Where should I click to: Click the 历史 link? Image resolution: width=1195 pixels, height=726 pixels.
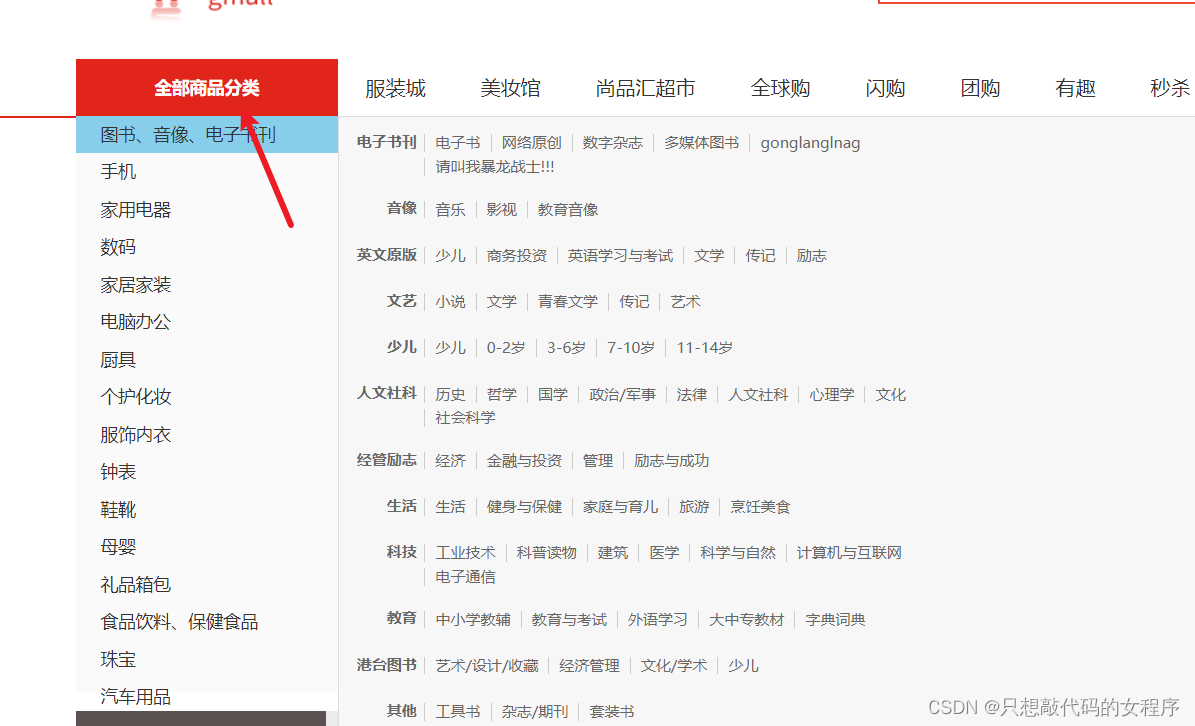[x=450, y=395]
